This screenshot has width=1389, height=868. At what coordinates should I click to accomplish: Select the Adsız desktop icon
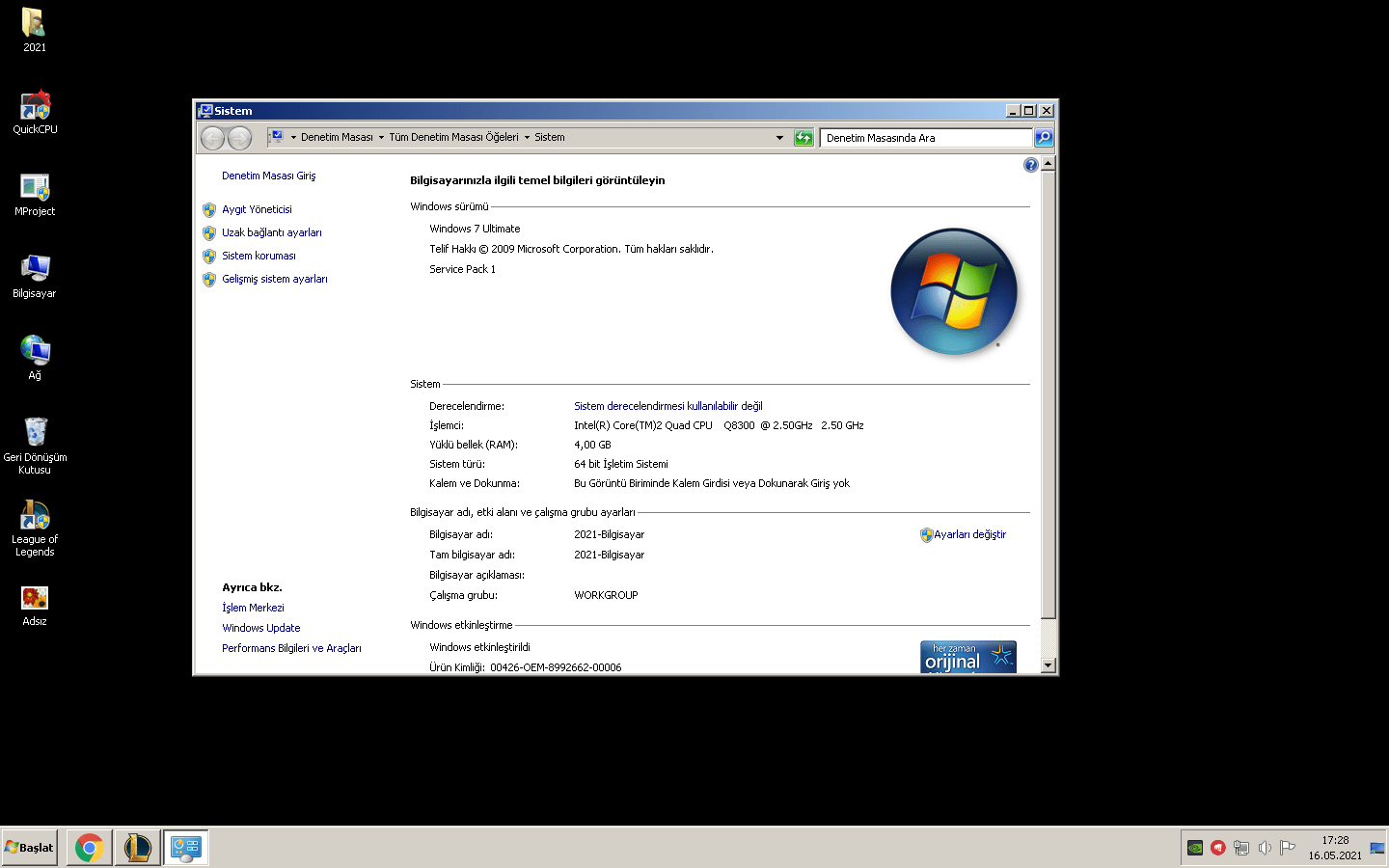(35, 605)
